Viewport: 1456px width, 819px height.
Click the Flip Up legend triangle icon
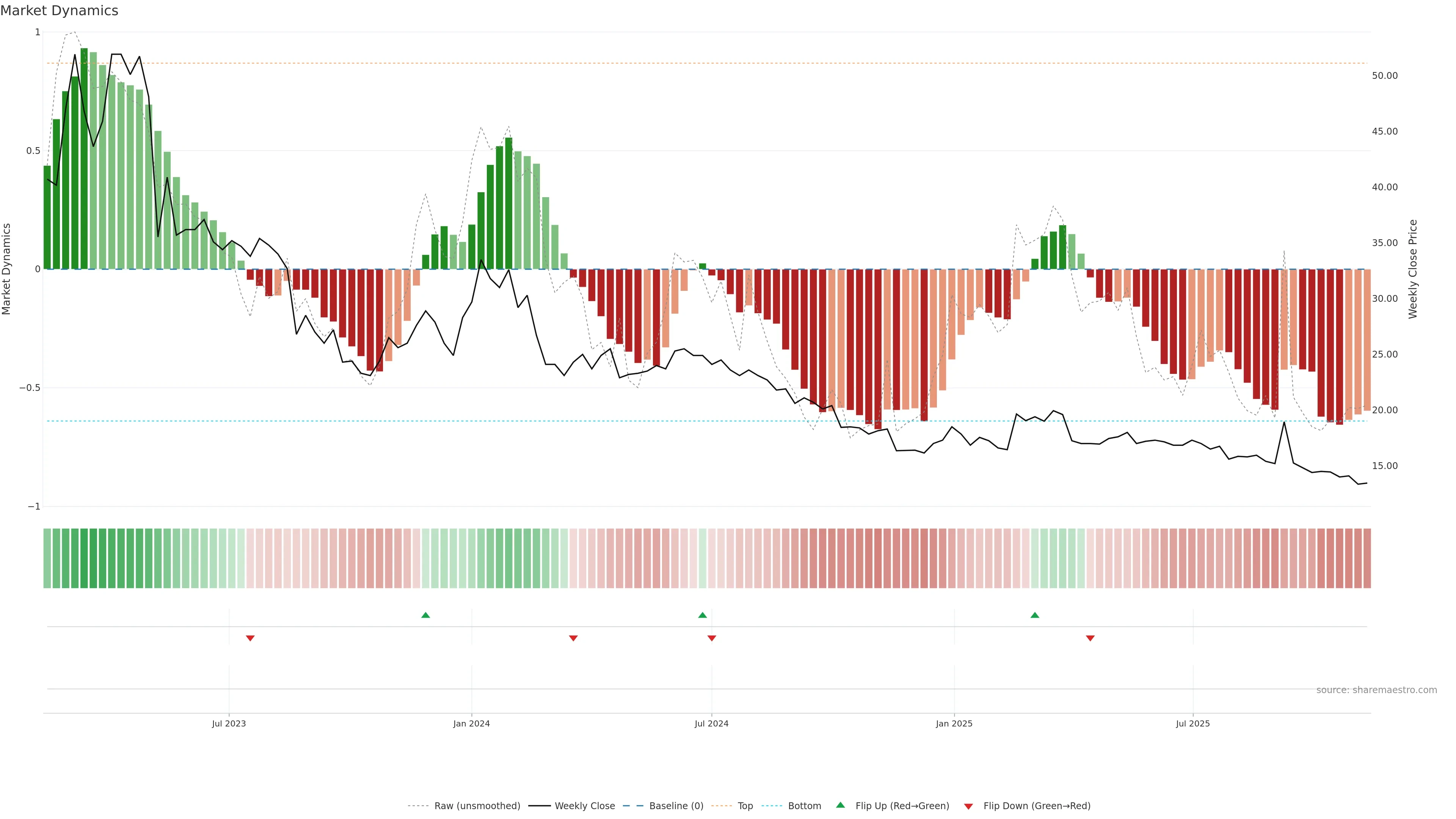click(841, 805)
